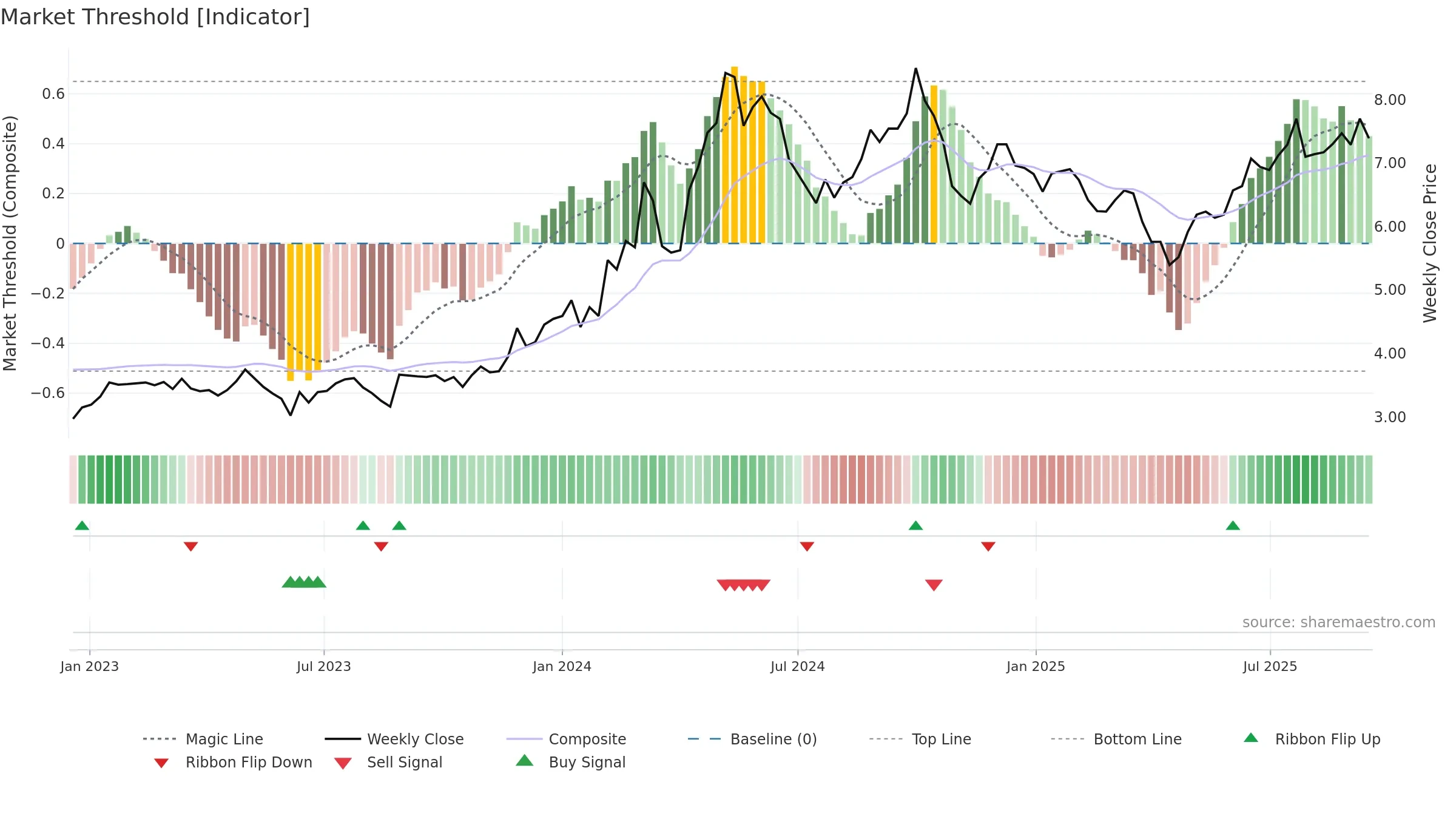The width and height of the screenshot is (1456, 819).
Task: Click the Jul 2025 x-axis label
Action: [1270, 666]
